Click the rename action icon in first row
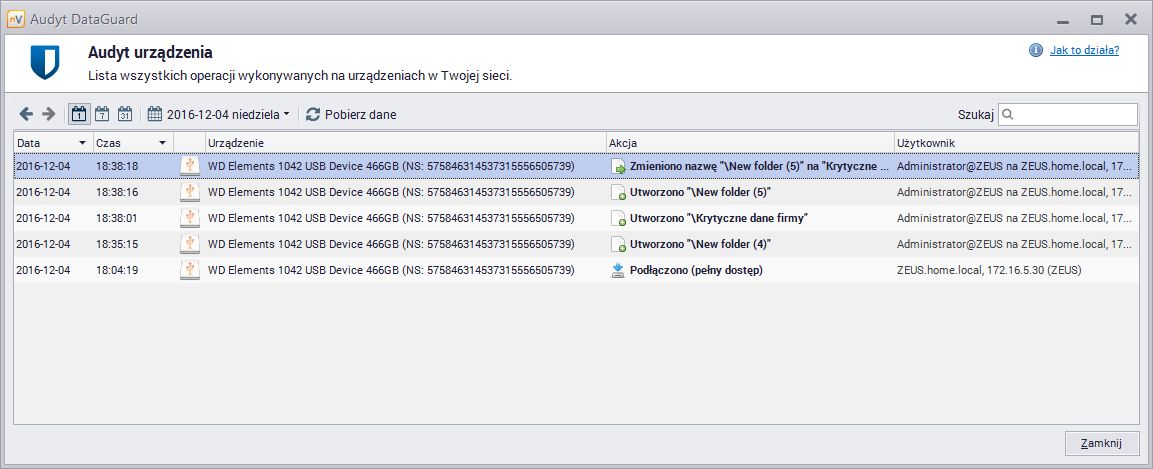The height and width of the screenshot is (469, 1153). tap(618, 166)
